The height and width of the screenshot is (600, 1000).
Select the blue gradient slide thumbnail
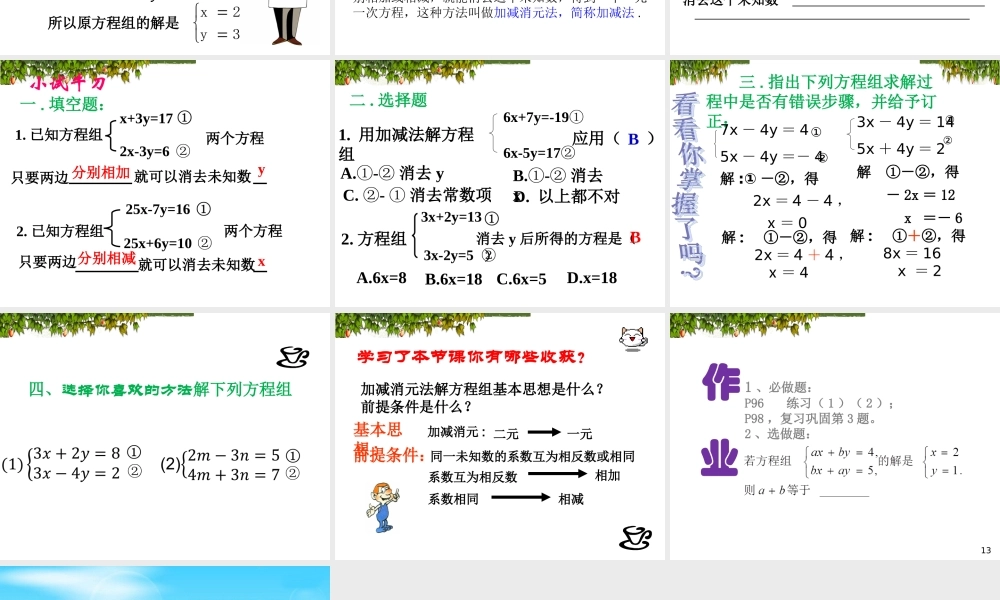click(165, 583)
